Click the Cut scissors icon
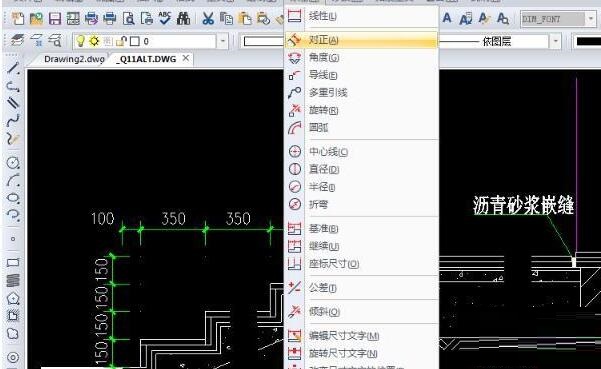601x369 pixels. click(x=208, y=18)
